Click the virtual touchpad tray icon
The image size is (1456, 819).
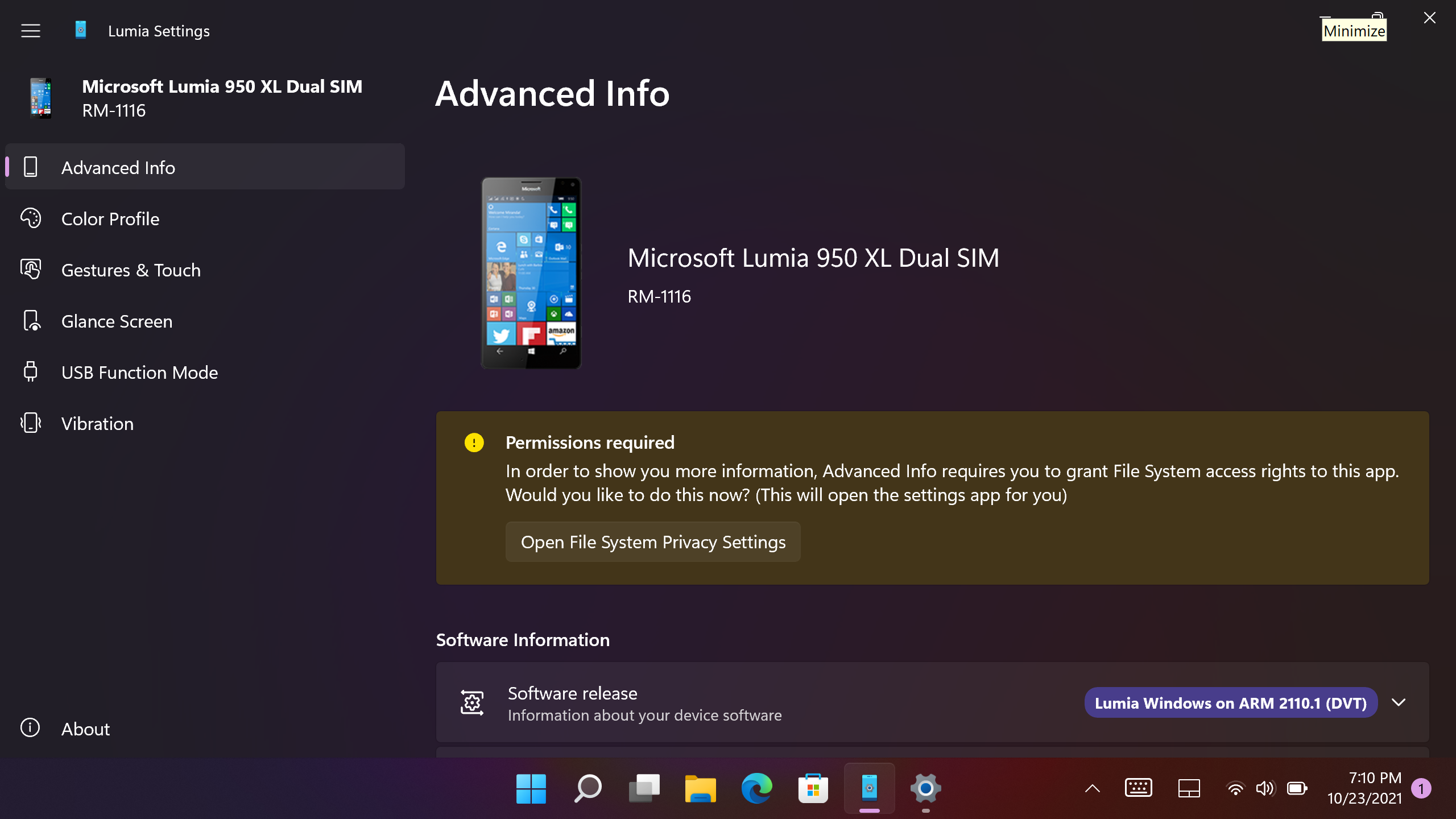tap(1189, 788)
